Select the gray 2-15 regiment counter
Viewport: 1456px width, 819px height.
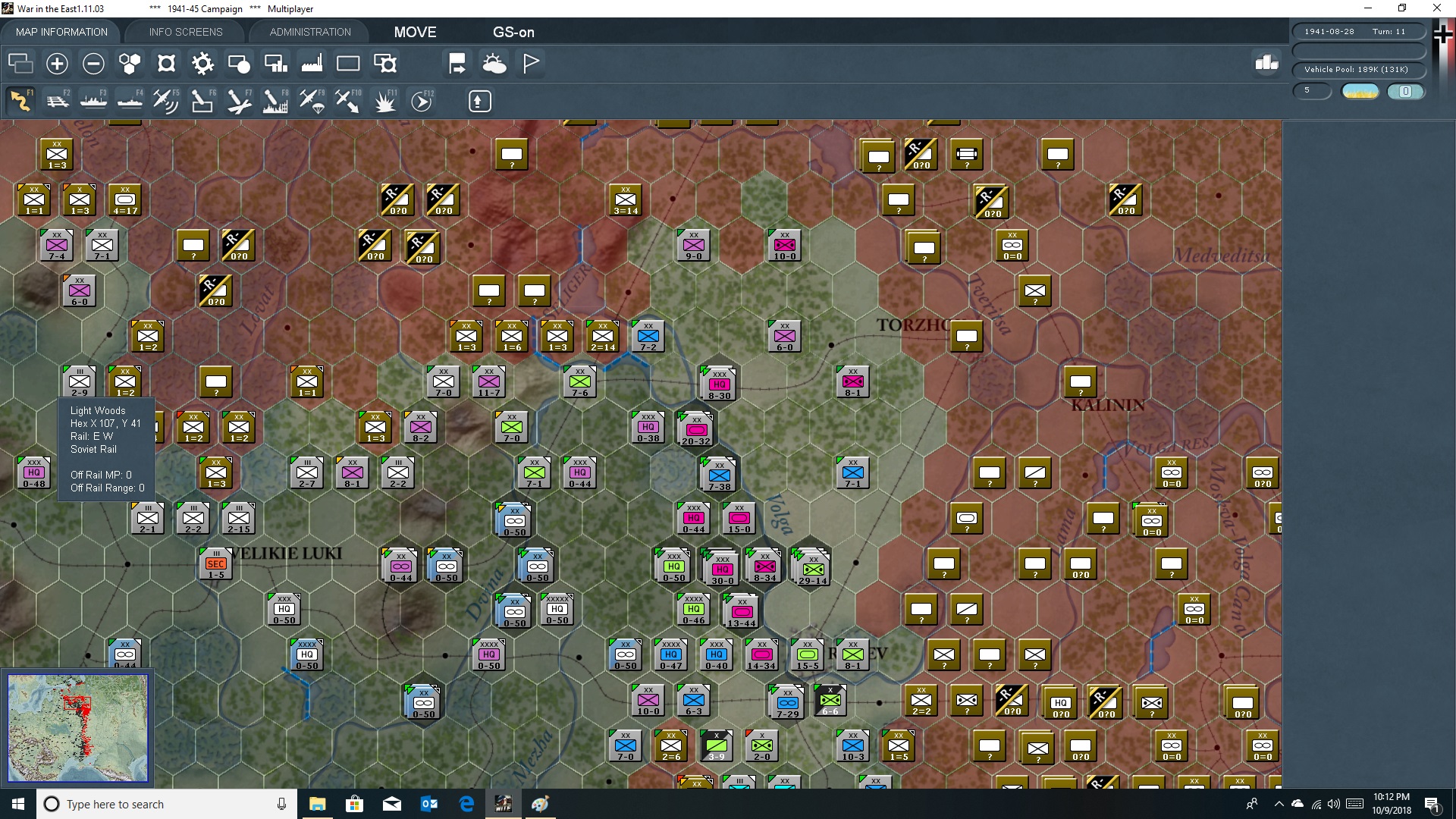(x=239, y=518)
